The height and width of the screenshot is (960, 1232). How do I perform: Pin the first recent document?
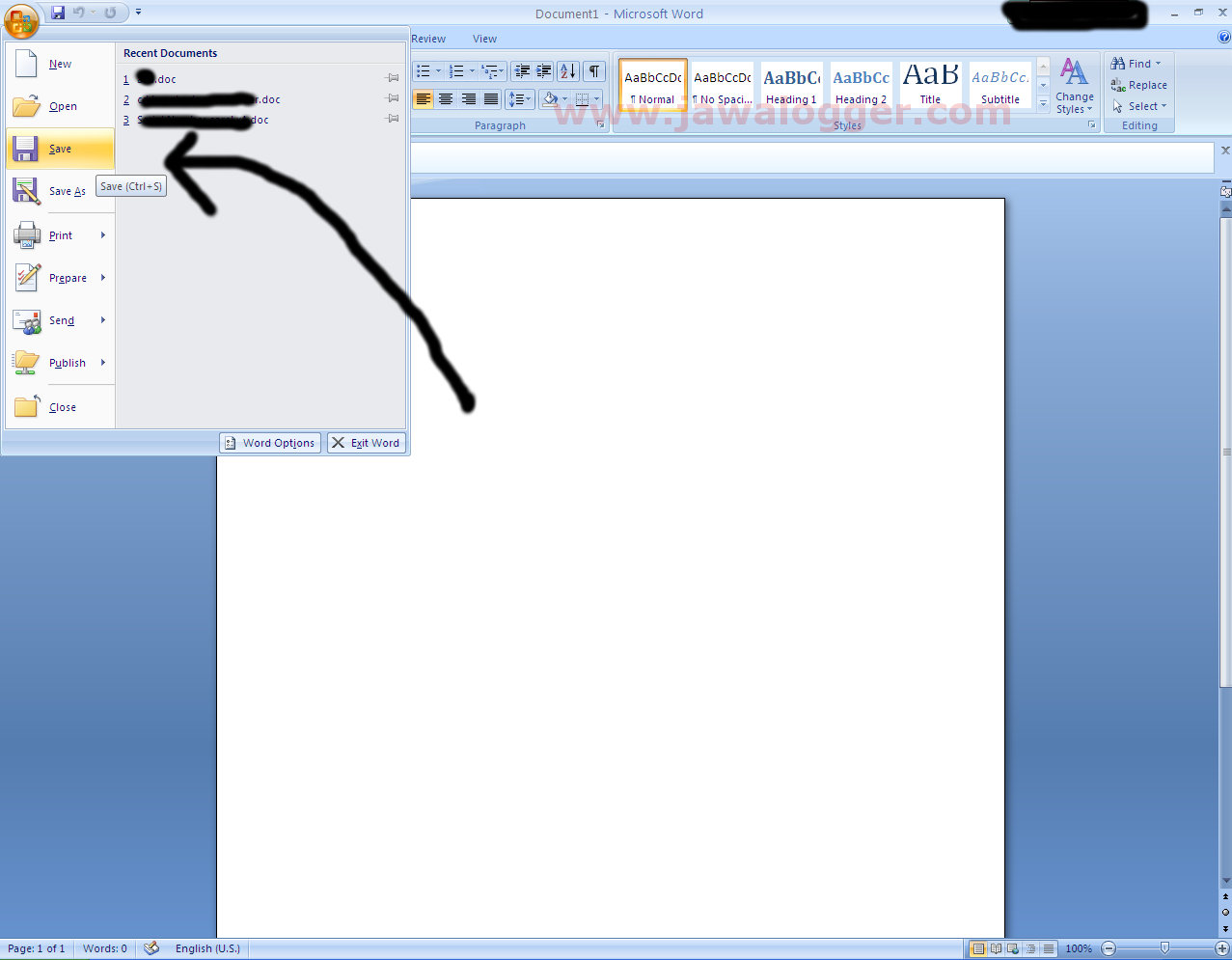pos(393,78)
